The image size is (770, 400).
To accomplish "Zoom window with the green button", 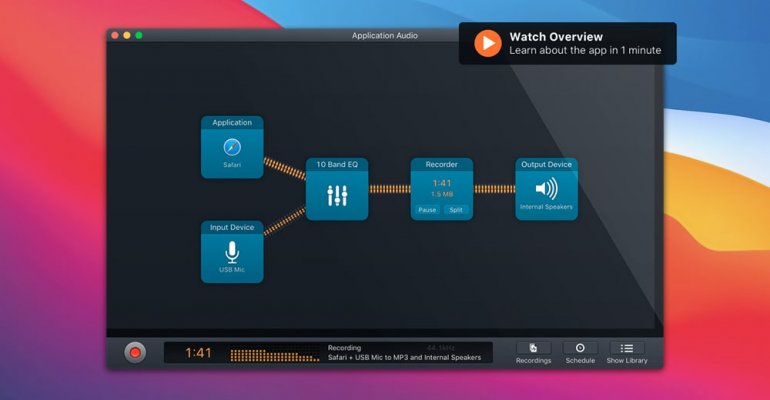I will (x=139, y=35).
